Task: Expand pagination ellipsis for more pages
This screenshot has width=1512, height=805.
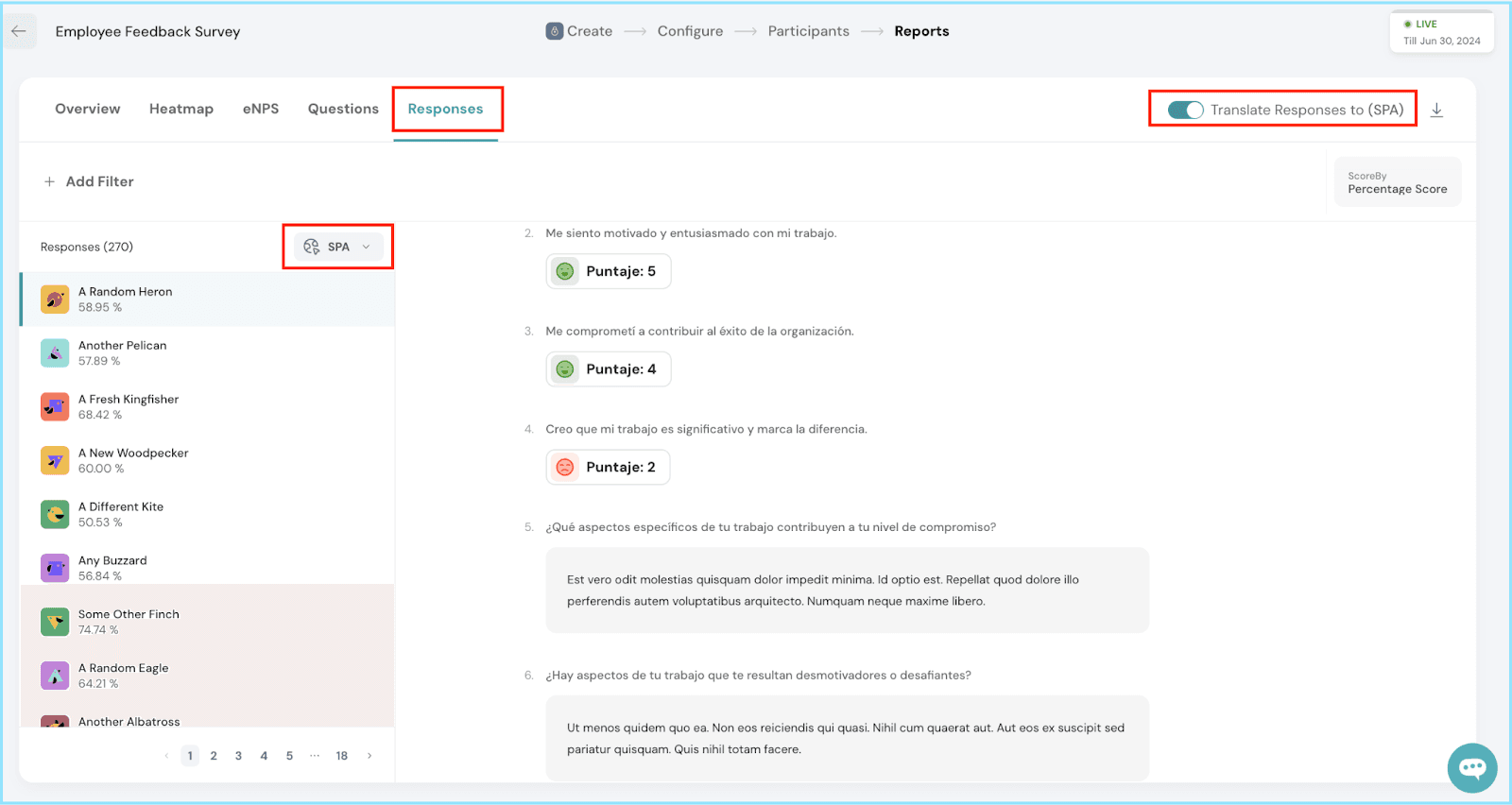Action: coord(315,755)
